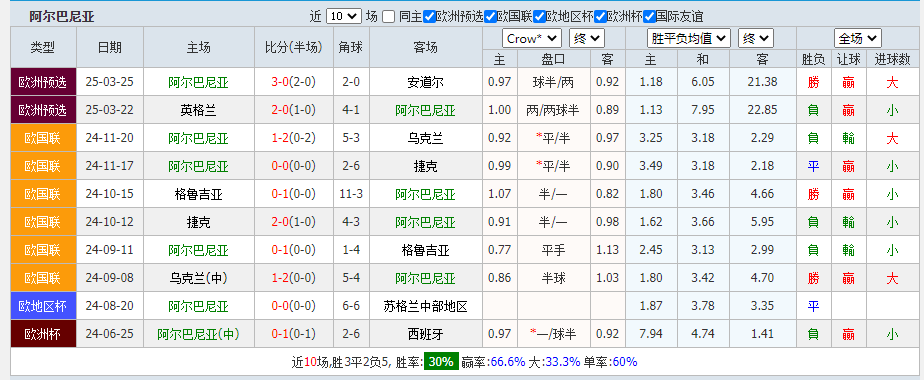Click the 阿尔巴尼亚 team title
This screenshot has height=380, width=924.
(x=62, y=16)
